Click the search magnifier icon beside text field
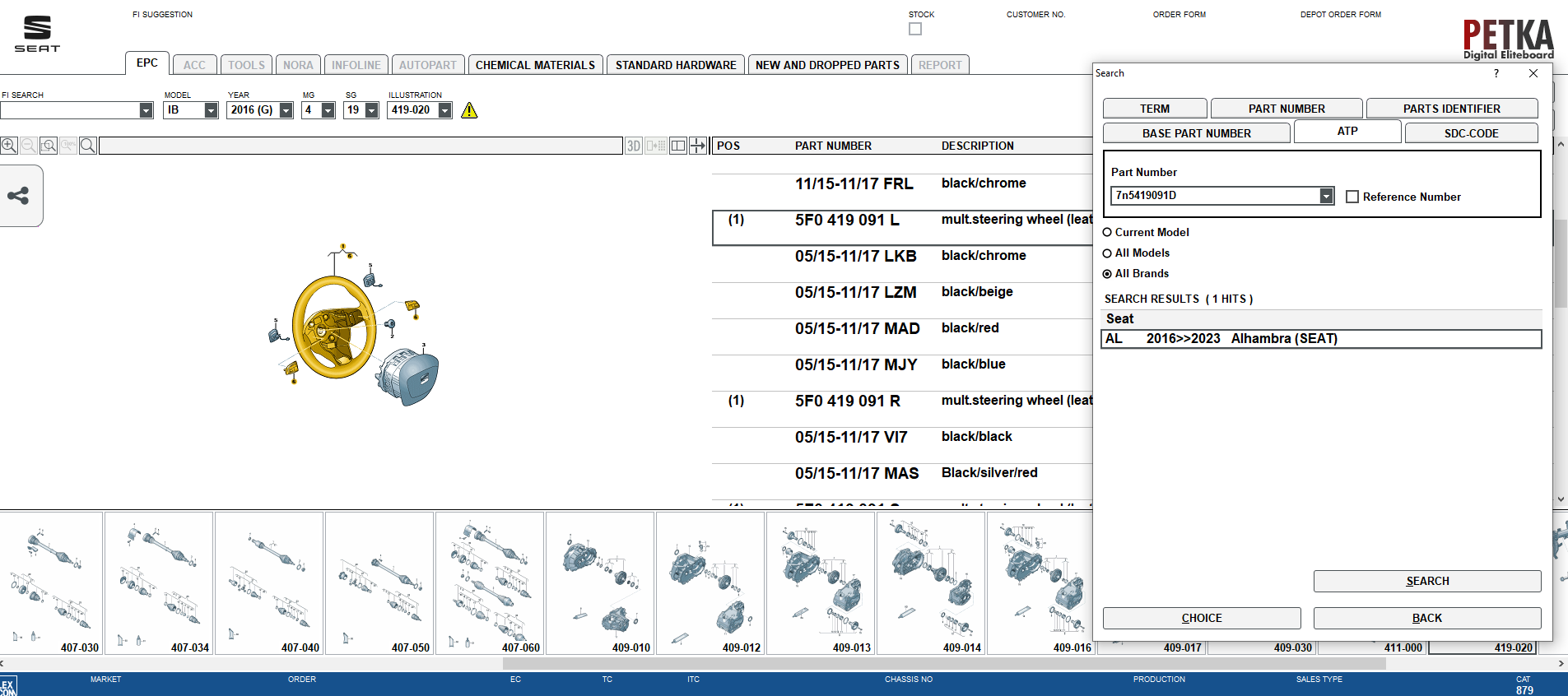Image resolution: width=1568 pixels, height=696 pixels. [x=88, y=146]
